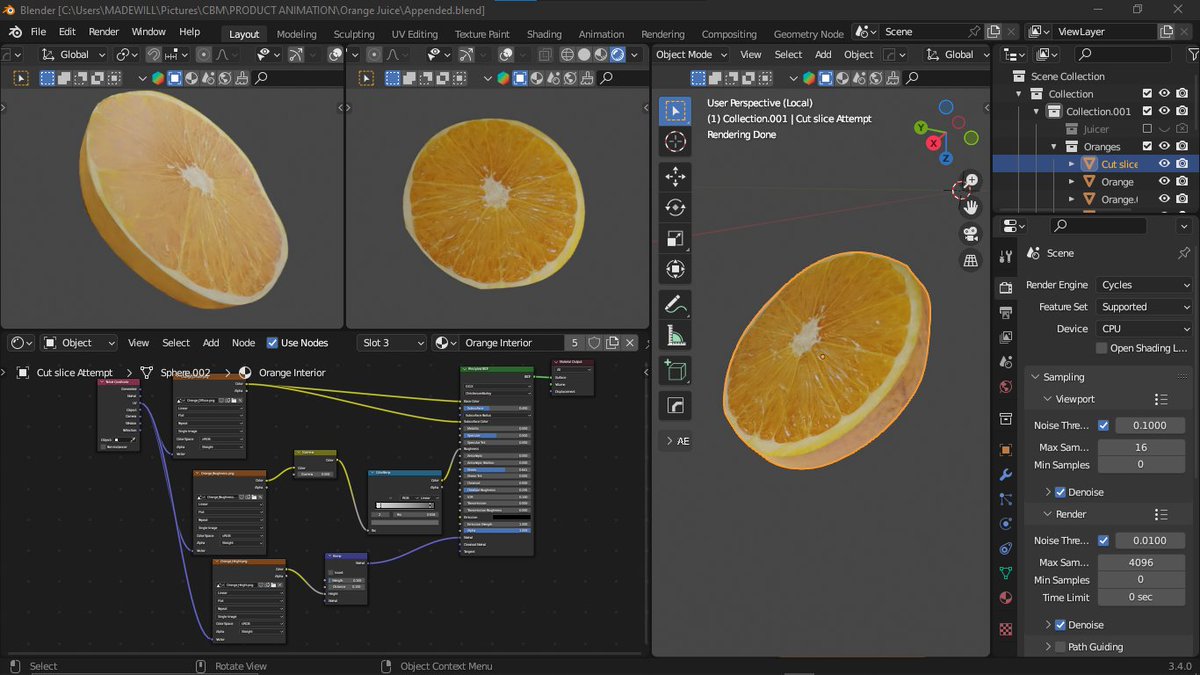This screenshot has height=675, width=1200.
Task: Click the pan hand navigation icon
Action: click(x=970, y=207)
